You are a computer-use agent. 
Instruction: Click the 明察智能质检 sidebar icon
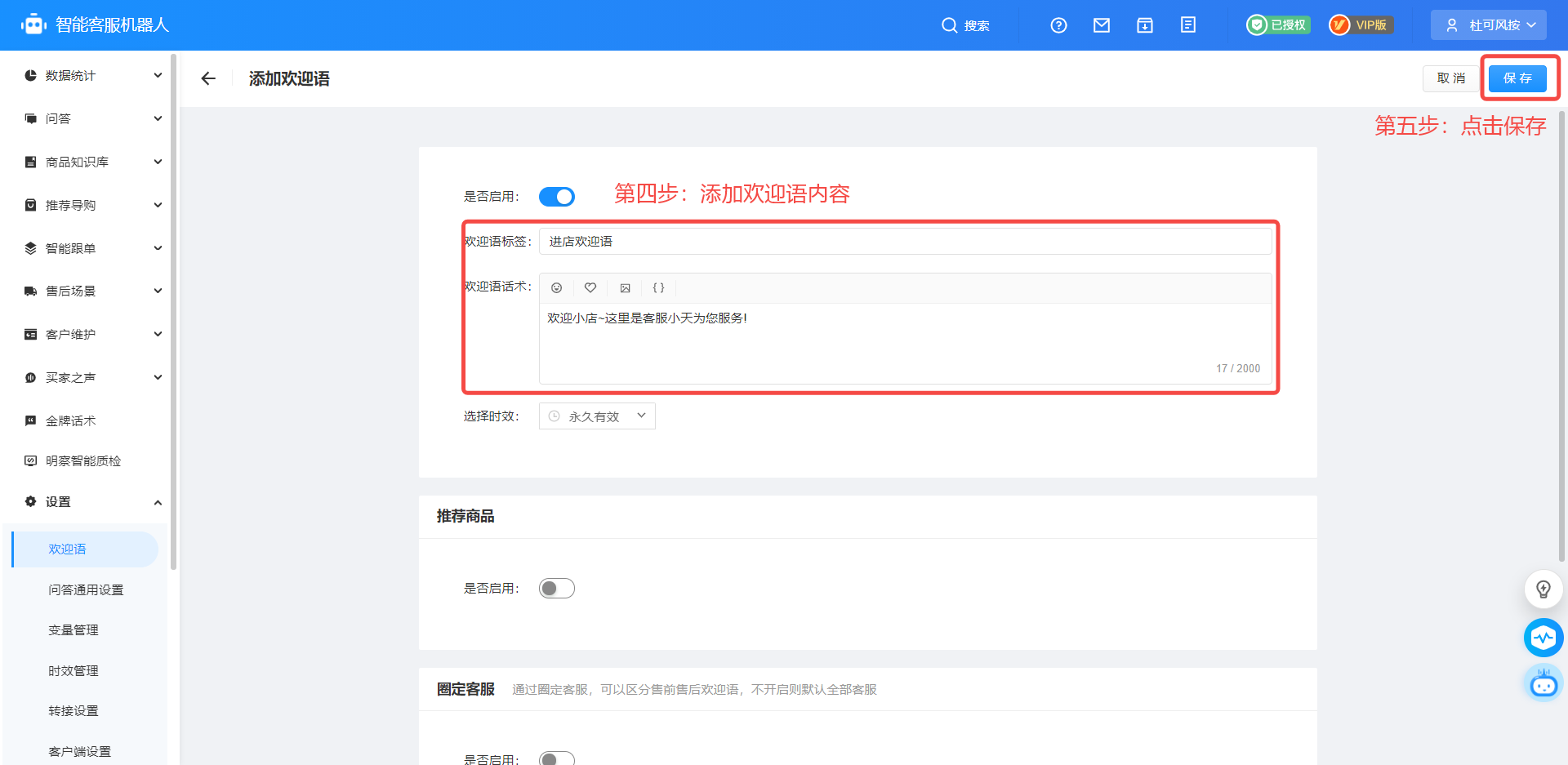click(x=31, y=460)
